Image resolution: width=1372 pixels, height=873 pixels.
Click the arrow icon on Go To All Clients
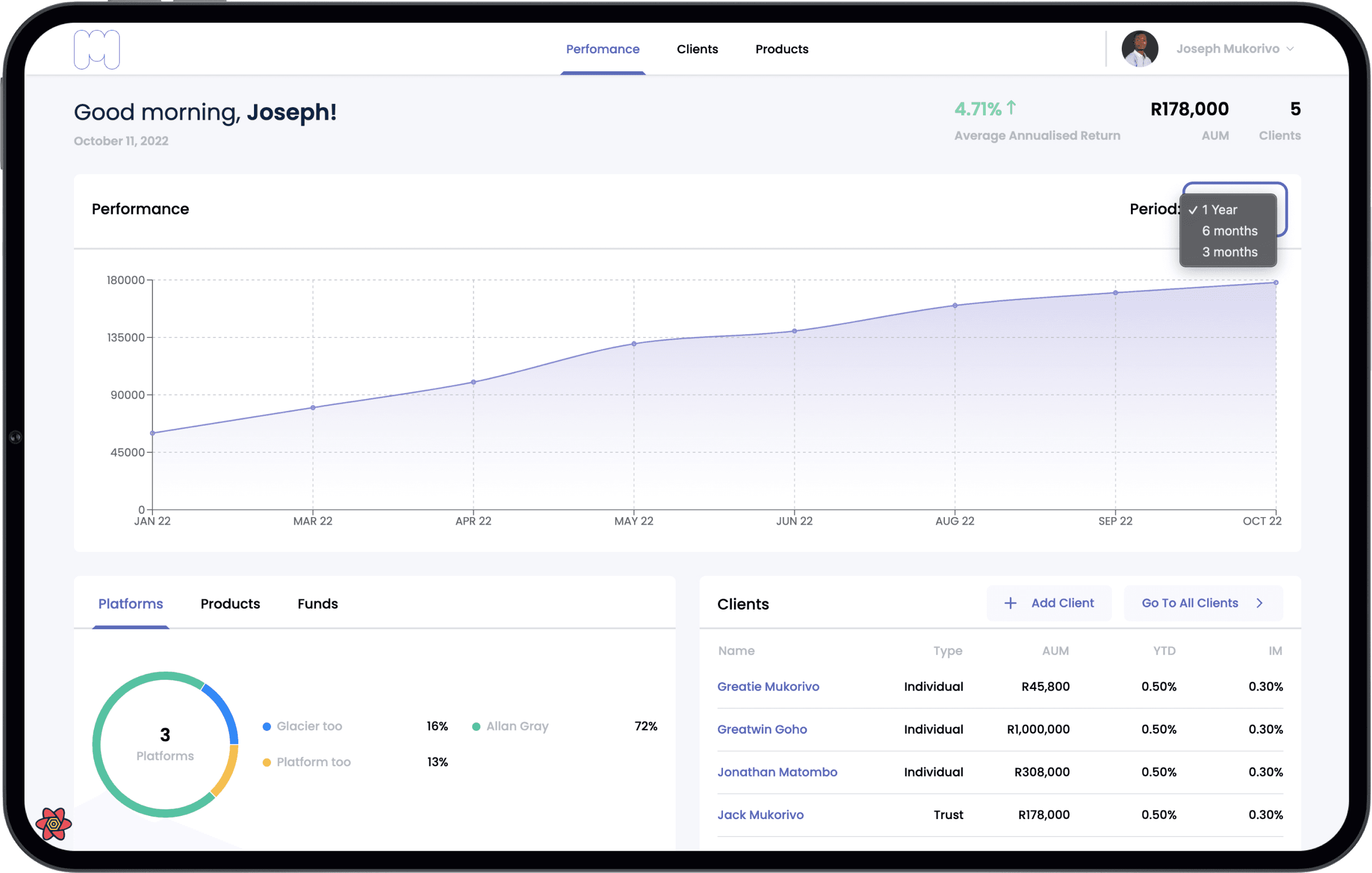point(1260,603)
